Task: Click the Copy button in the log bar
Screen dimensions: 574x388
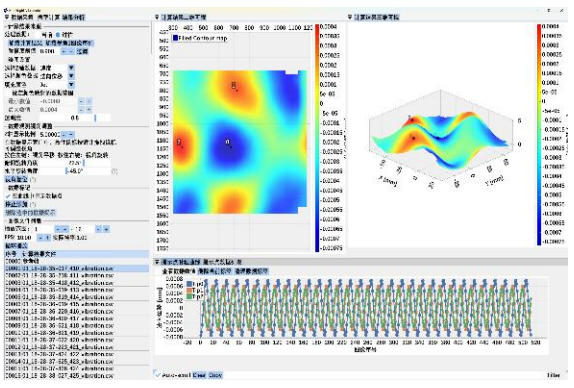Action: (215, 375)
